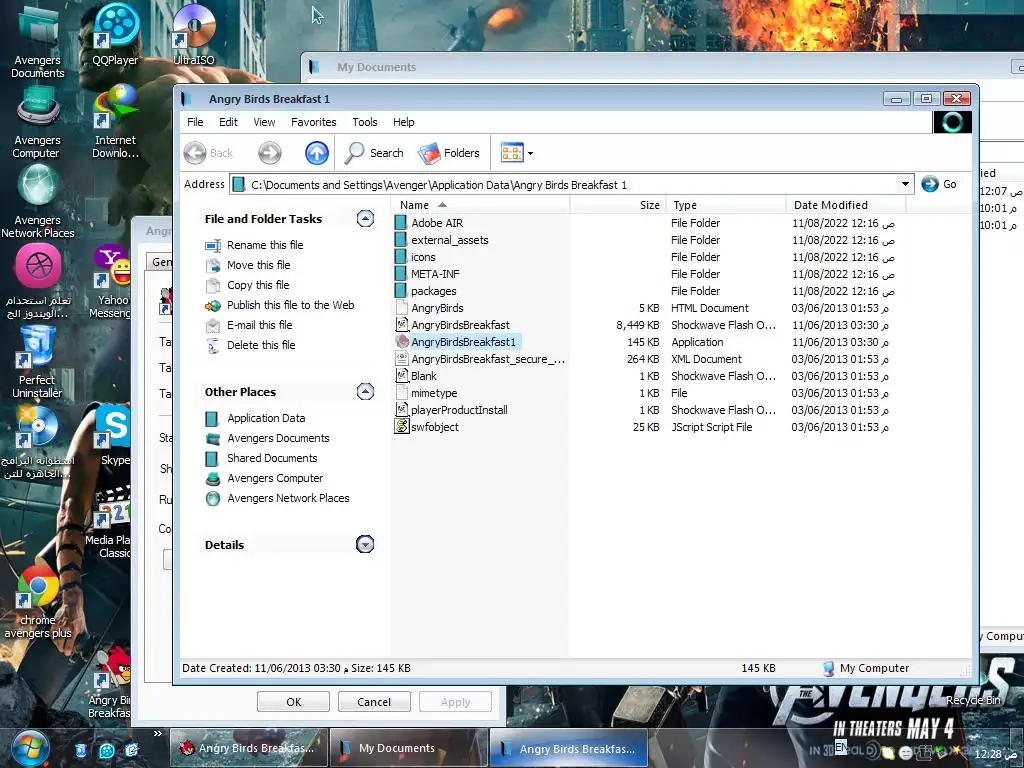Select the packages folder icon
This screenshot has height=768, width=1024.
[401, 291]
